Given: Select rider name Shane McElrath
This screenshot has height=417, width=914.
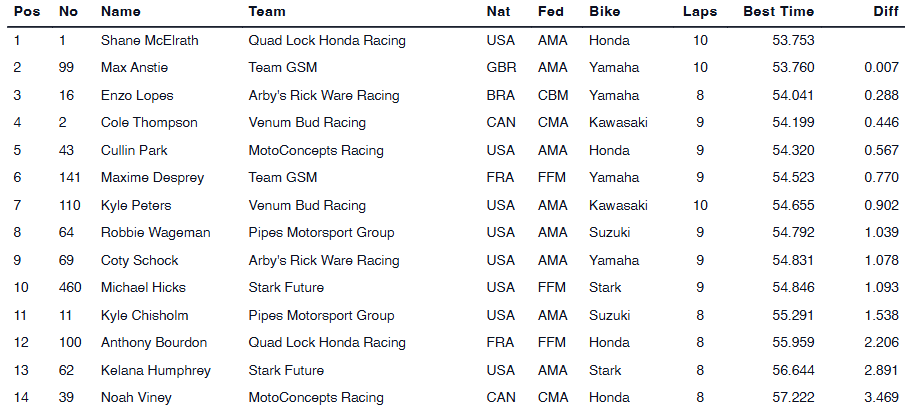Looking at the screenshot, I should (149, 41).
